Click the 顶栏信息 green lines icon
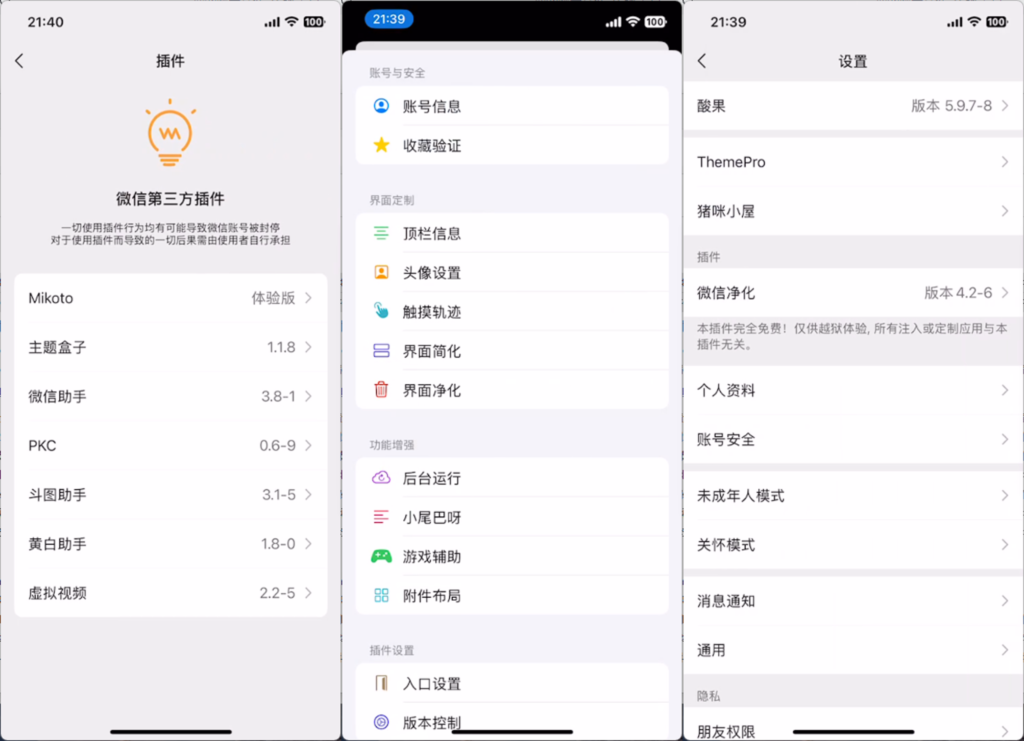This screenshot has height=741, width=1024. point(381,233)
